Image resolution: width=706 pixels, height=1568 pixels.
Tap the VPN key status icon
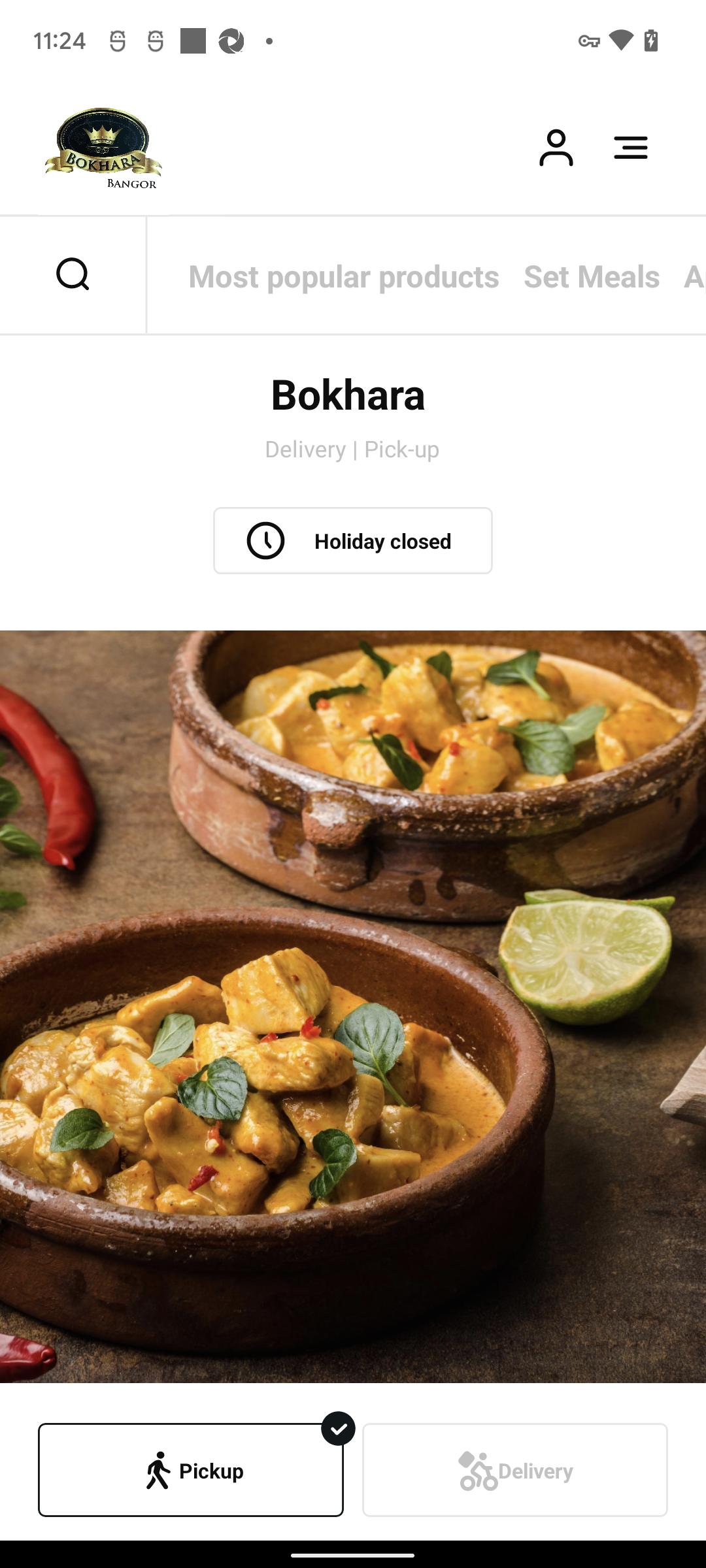click(x=589, y=41)
